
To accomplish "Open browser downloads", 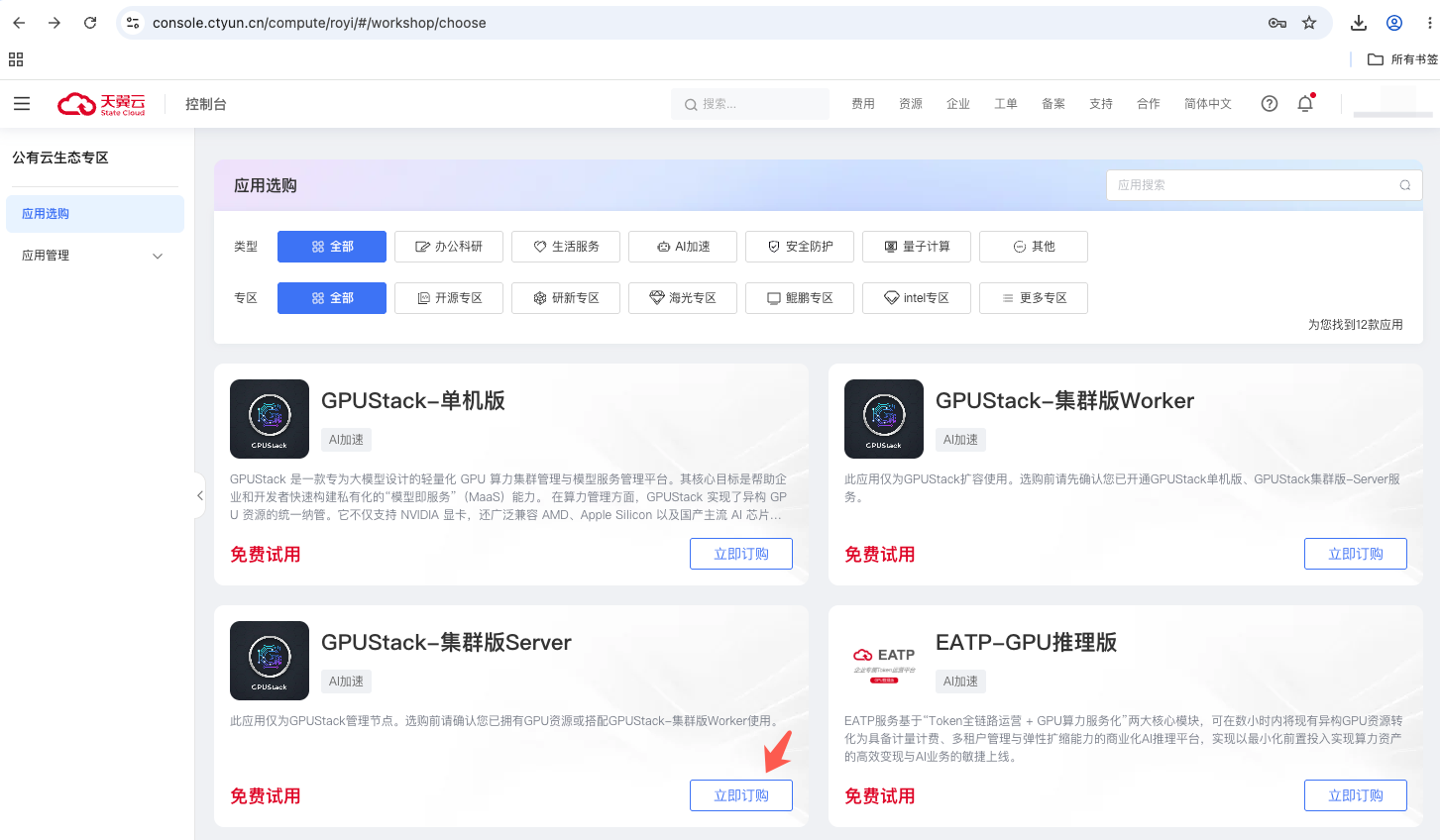I will pos(1359,23).
